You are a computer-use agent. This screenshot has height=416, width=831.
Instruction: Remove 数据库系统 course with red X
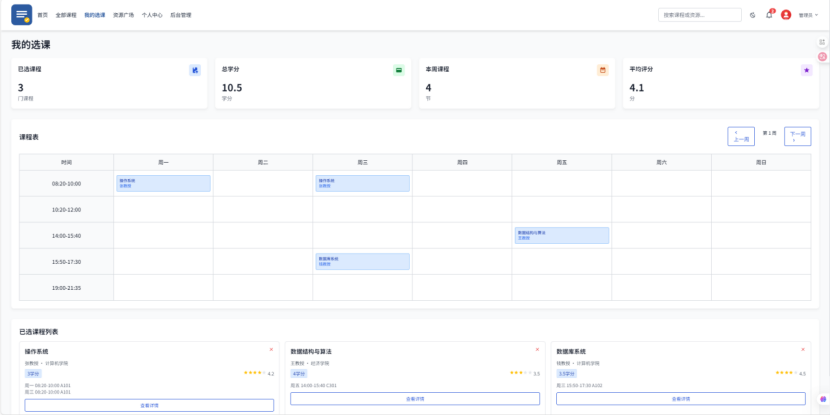click(x=803, y=350)
